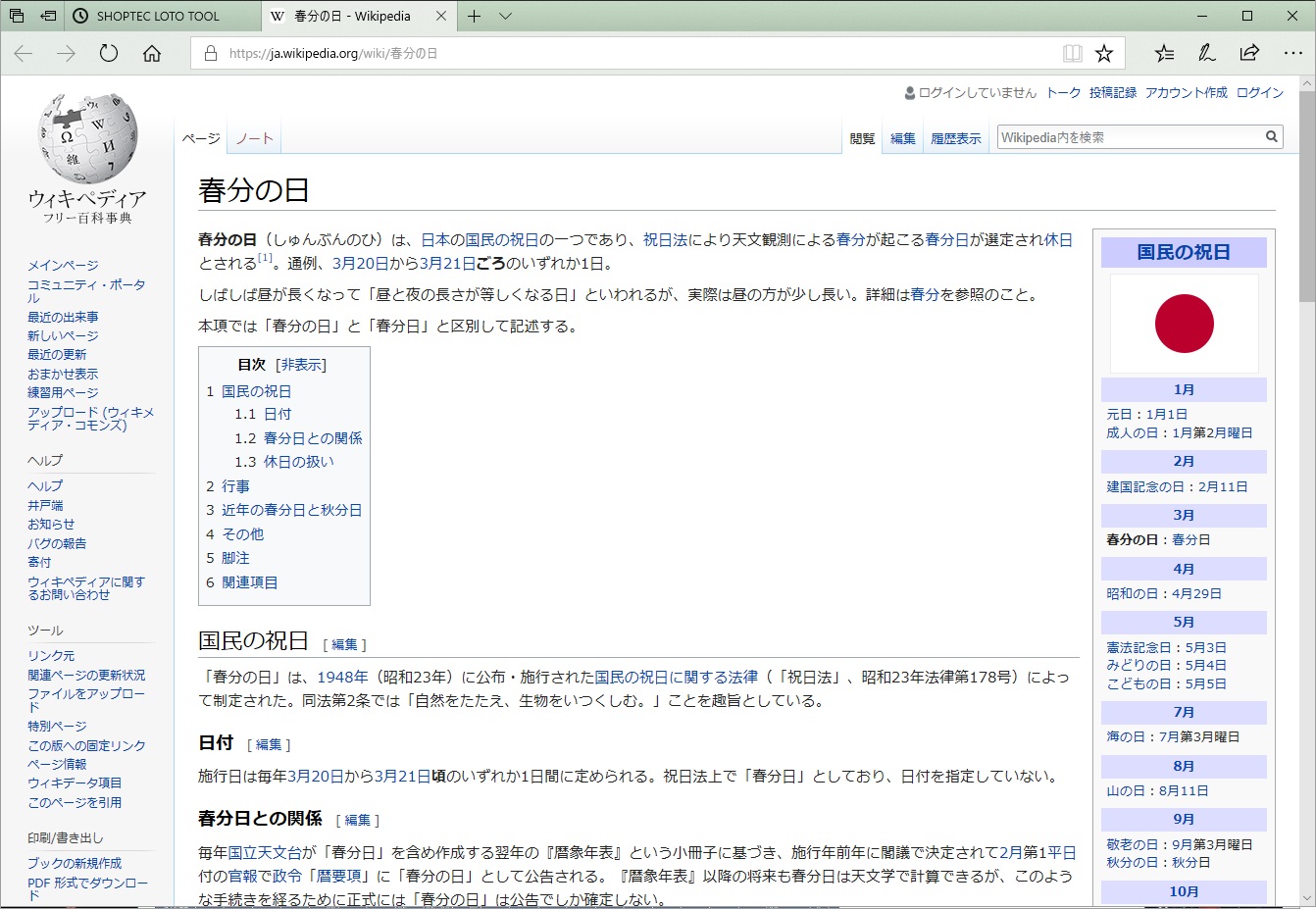The height and width of the screenshot is (909, 1316).
Task: Open the メインページ sidebar link
Action: tap(63, 266)
